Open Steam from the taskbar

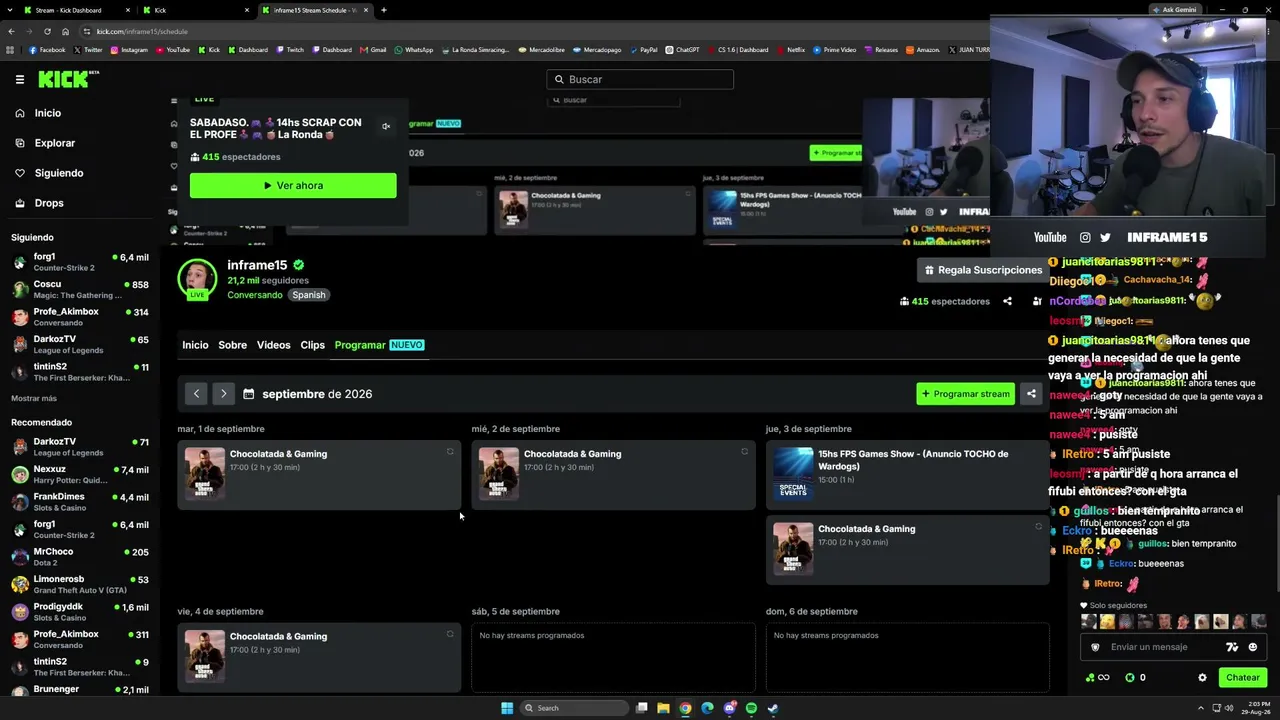tap(773, 708)
